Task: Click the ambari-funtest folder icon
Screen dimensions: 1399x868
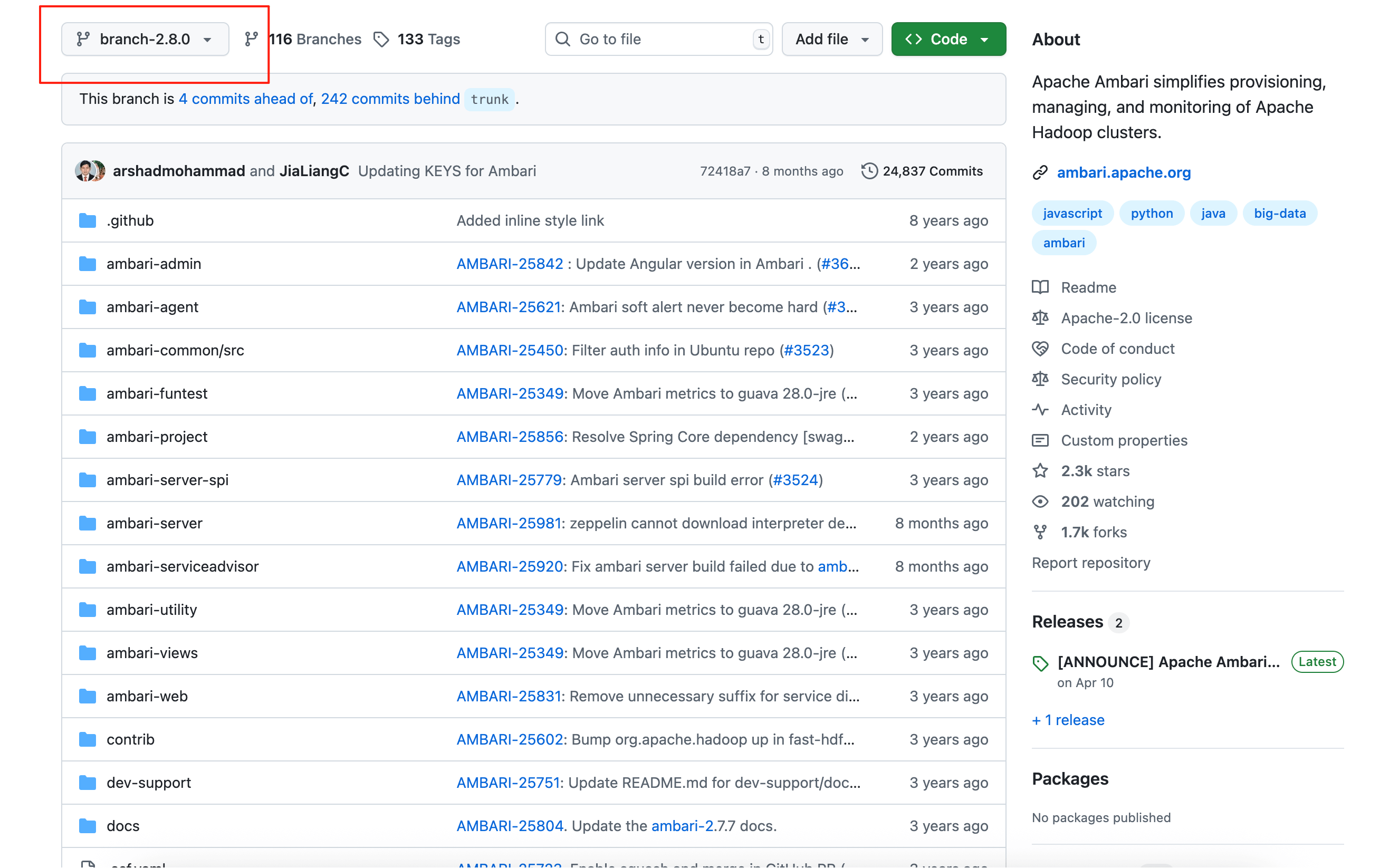Action: click(x=87, y=393)
